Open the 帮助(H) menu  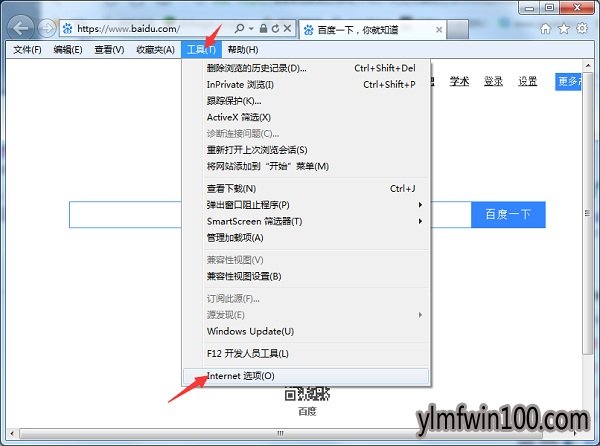coord(243,50)
